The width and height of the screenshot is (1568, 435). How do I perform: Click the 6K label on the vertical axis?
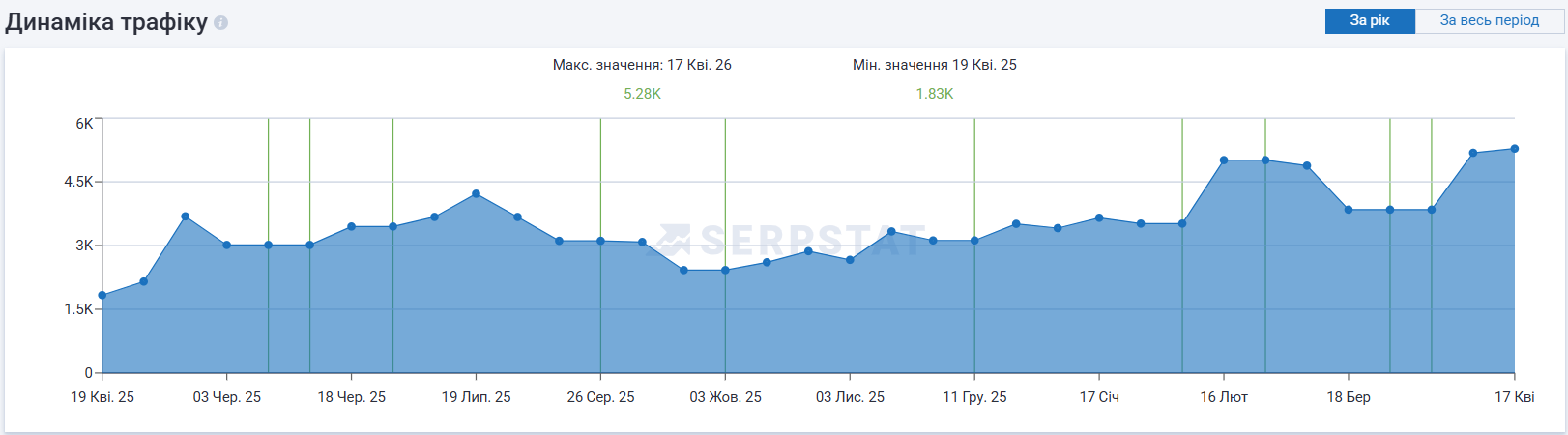coord(84,124)
